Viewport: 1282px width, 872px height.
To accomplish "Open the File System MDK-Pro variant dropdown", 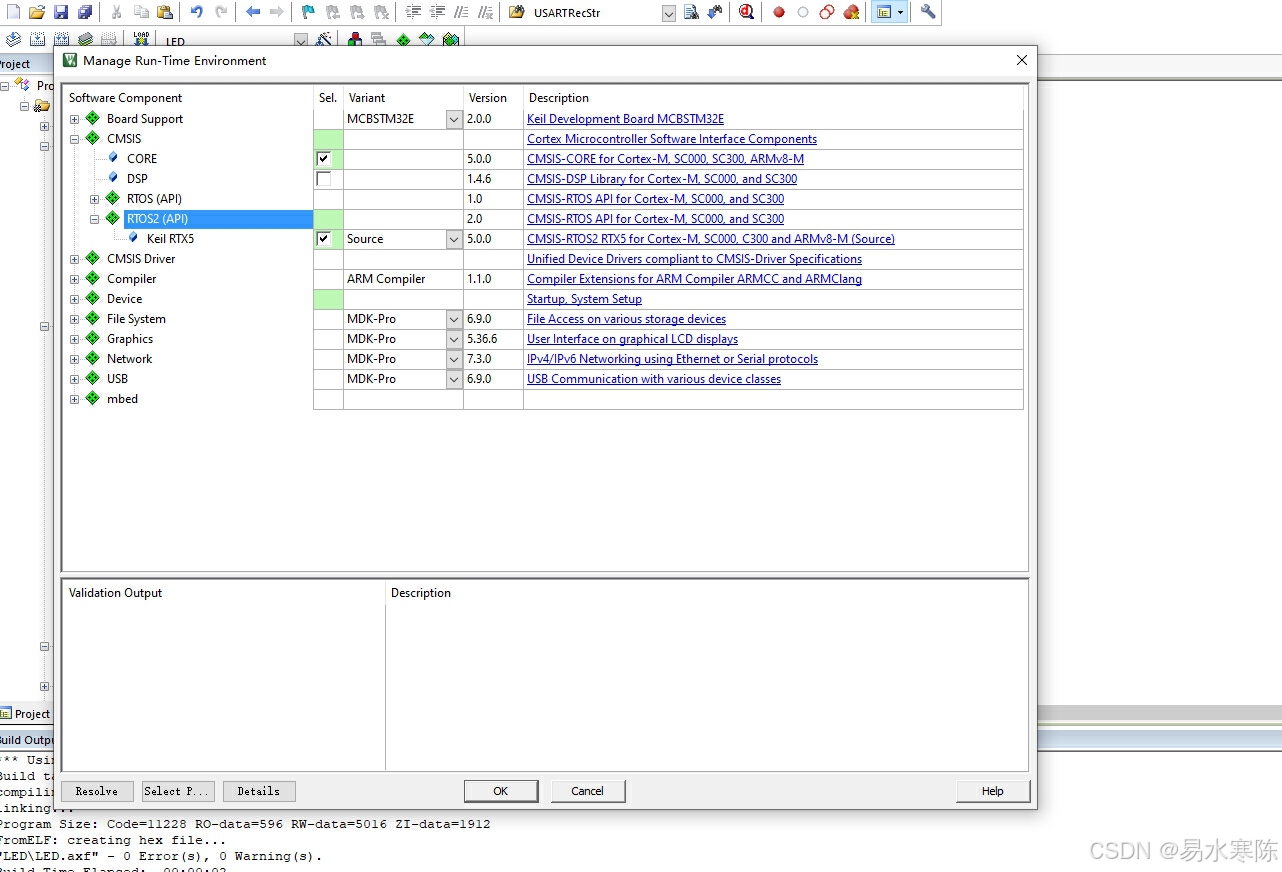I will pos(454,319).
